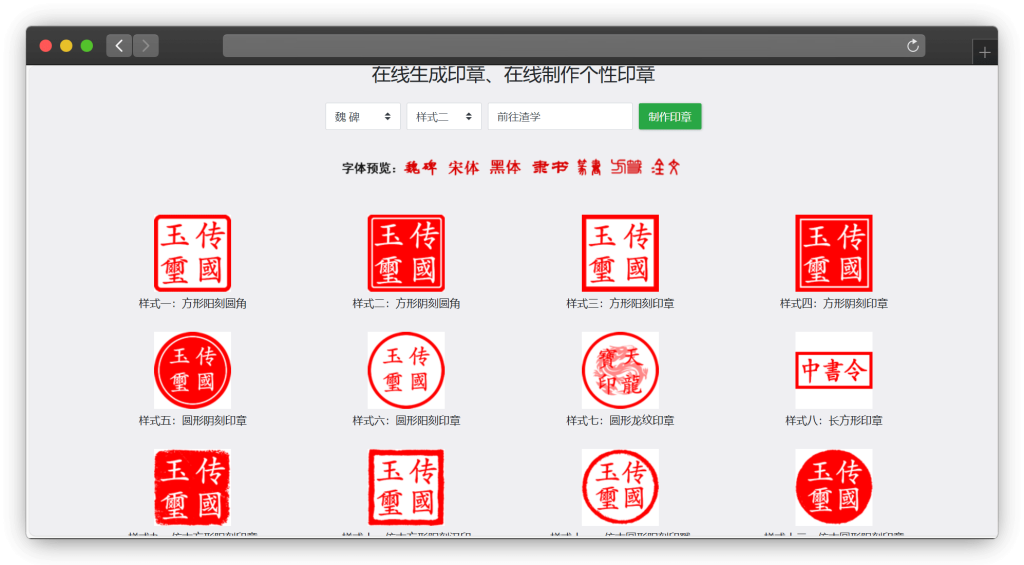
Task: Select the 黑体 font preview sample
Action: tap(505, 168)
